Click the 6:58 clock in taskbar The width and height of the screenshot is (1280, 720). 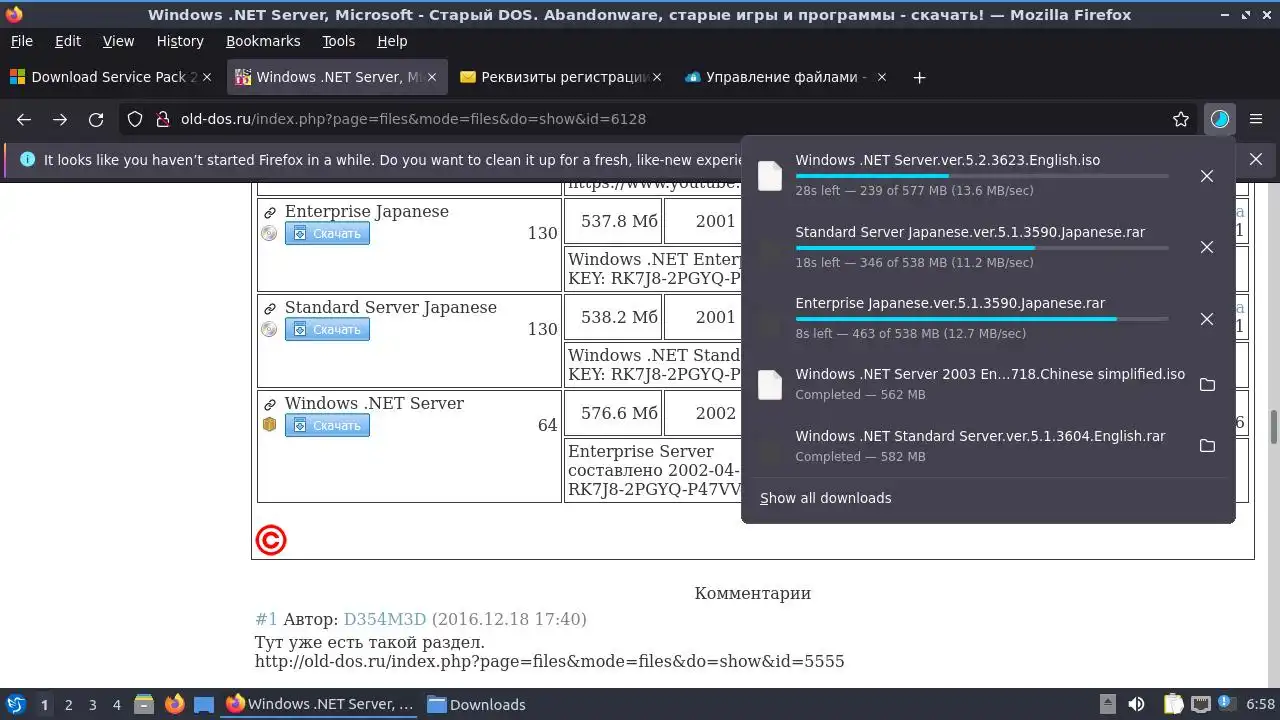[x=1260, y=705]
